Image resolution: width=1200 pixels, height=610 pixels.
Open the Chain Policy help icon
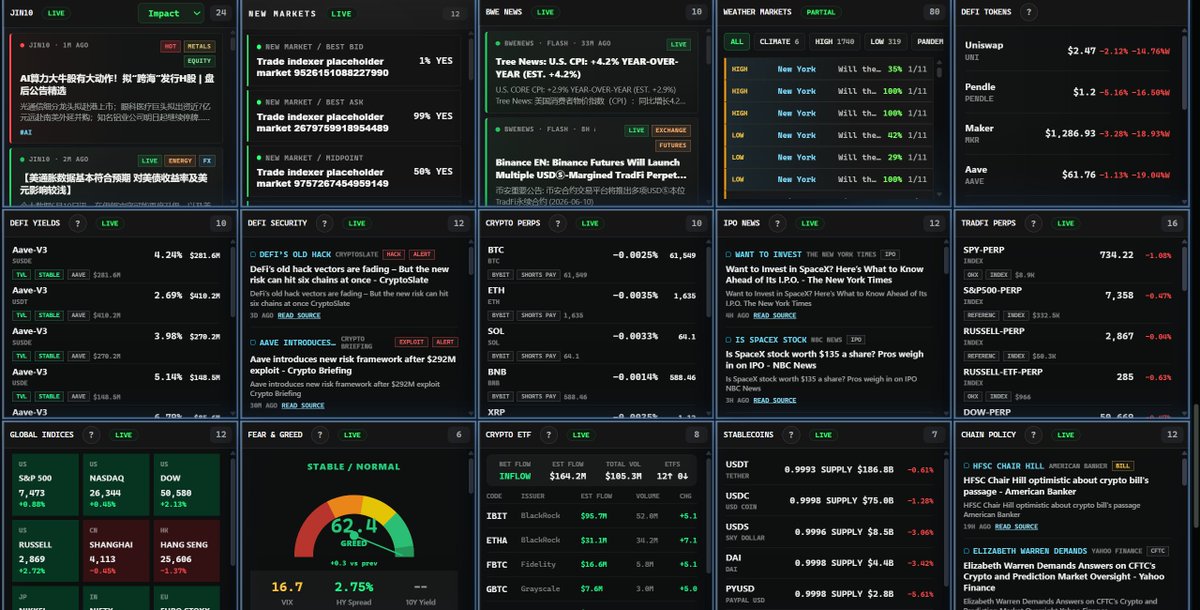[1033, 435]
